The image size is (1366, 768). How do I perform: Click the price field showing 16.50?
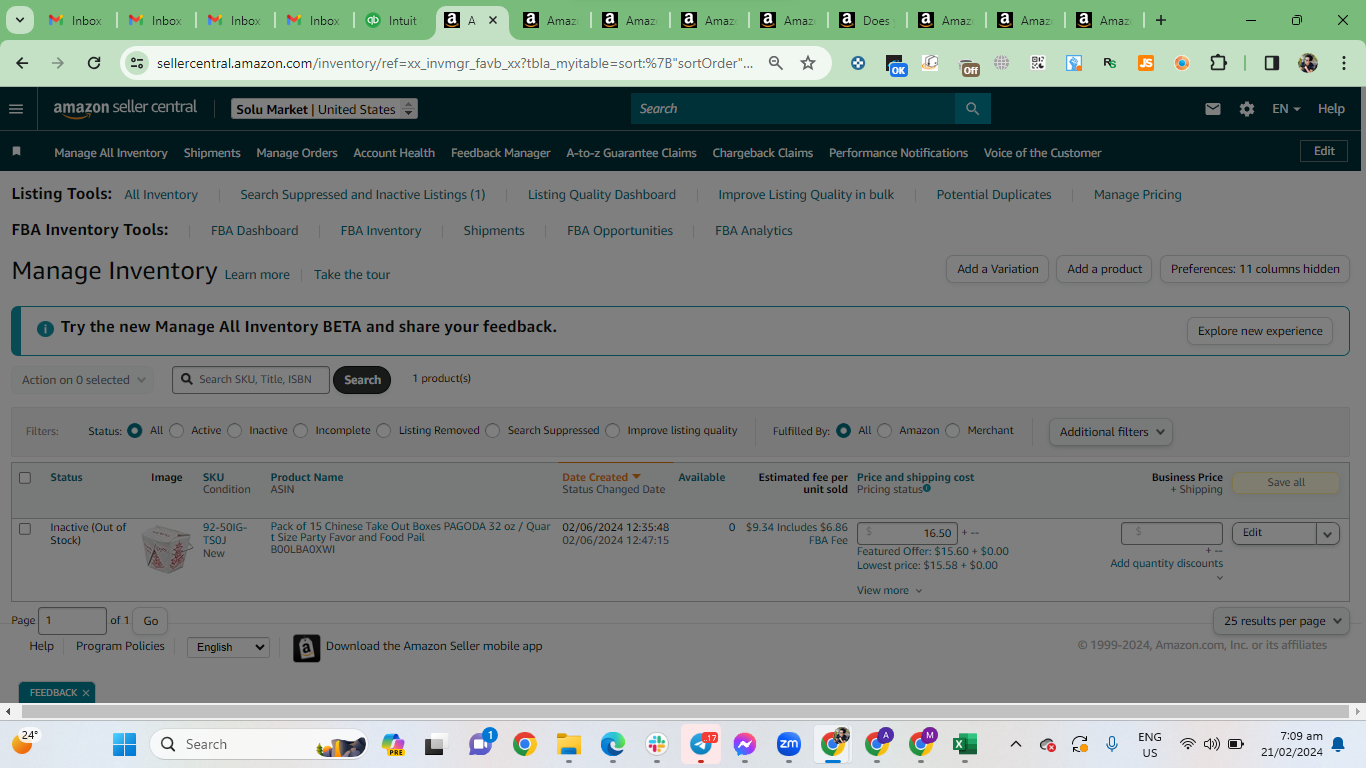click(x=908, y=533)
